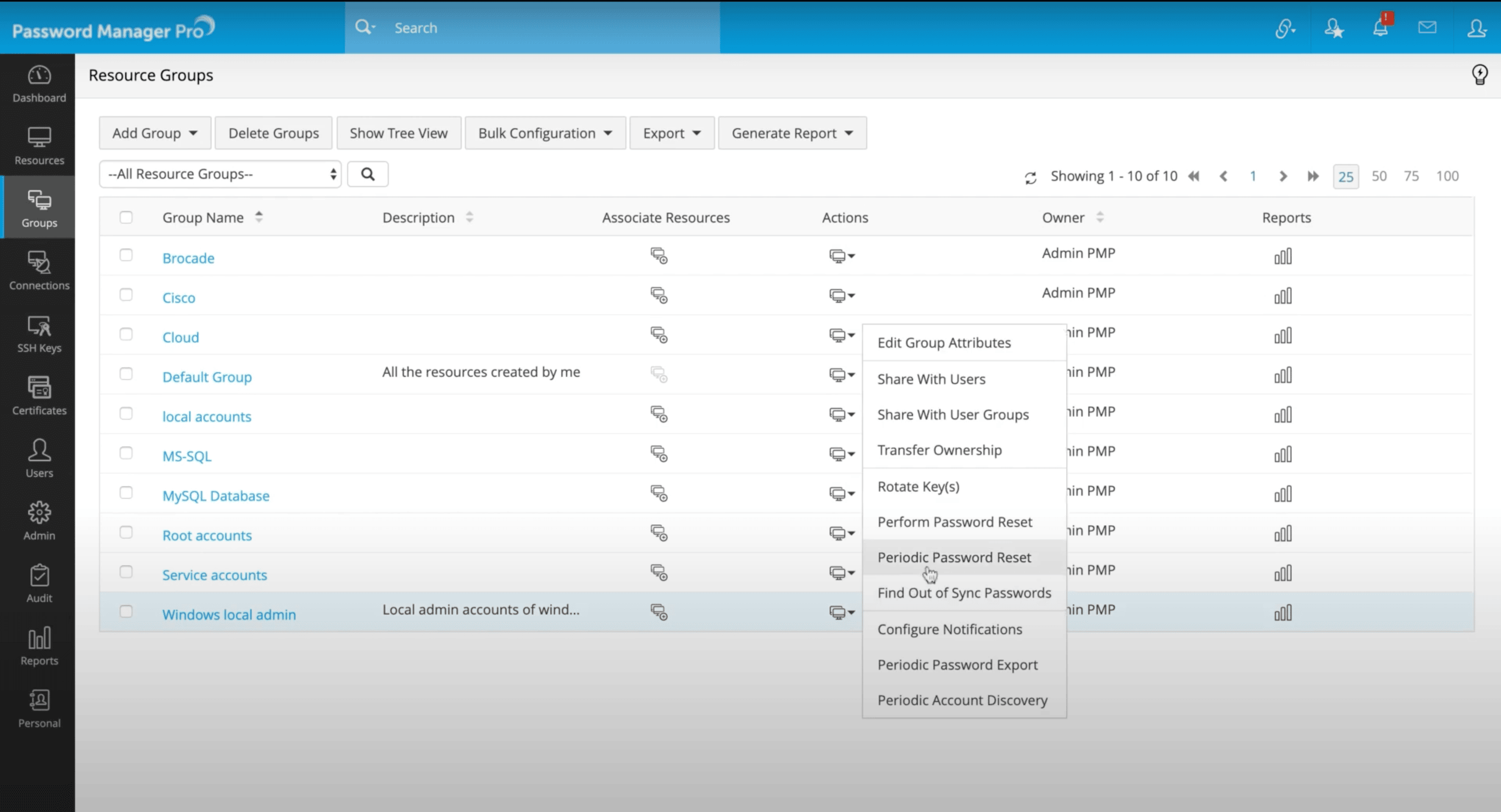1501x812 pixels.
Task: Select Edit Group Attributes menu item
Action: pos(964,342)
